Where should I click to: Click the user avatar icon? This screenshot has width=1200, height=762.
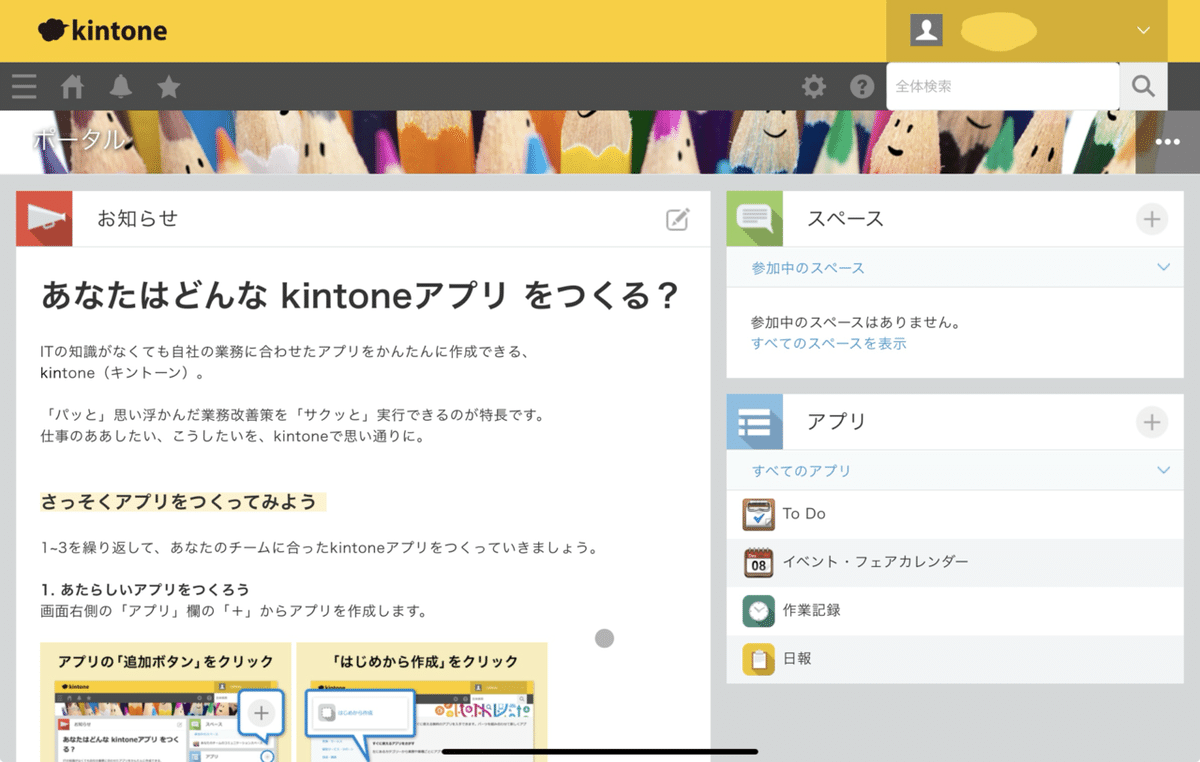(926, 30)
